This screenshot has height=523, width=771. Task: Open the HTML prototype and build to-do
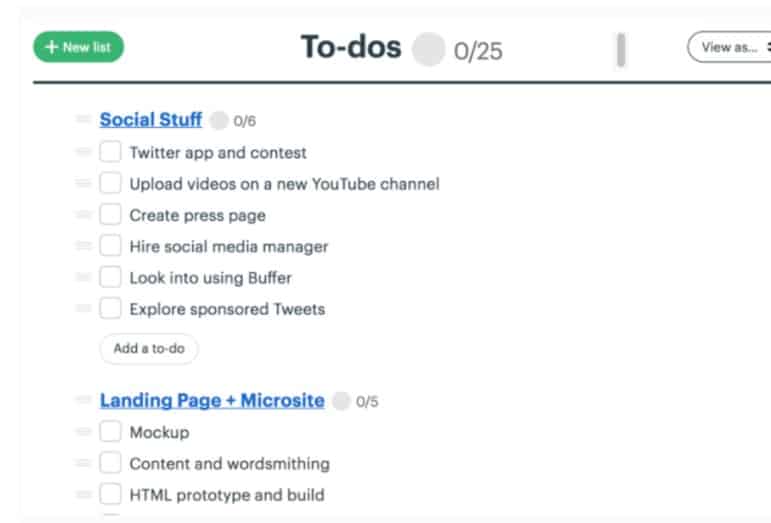click(227, 495)
